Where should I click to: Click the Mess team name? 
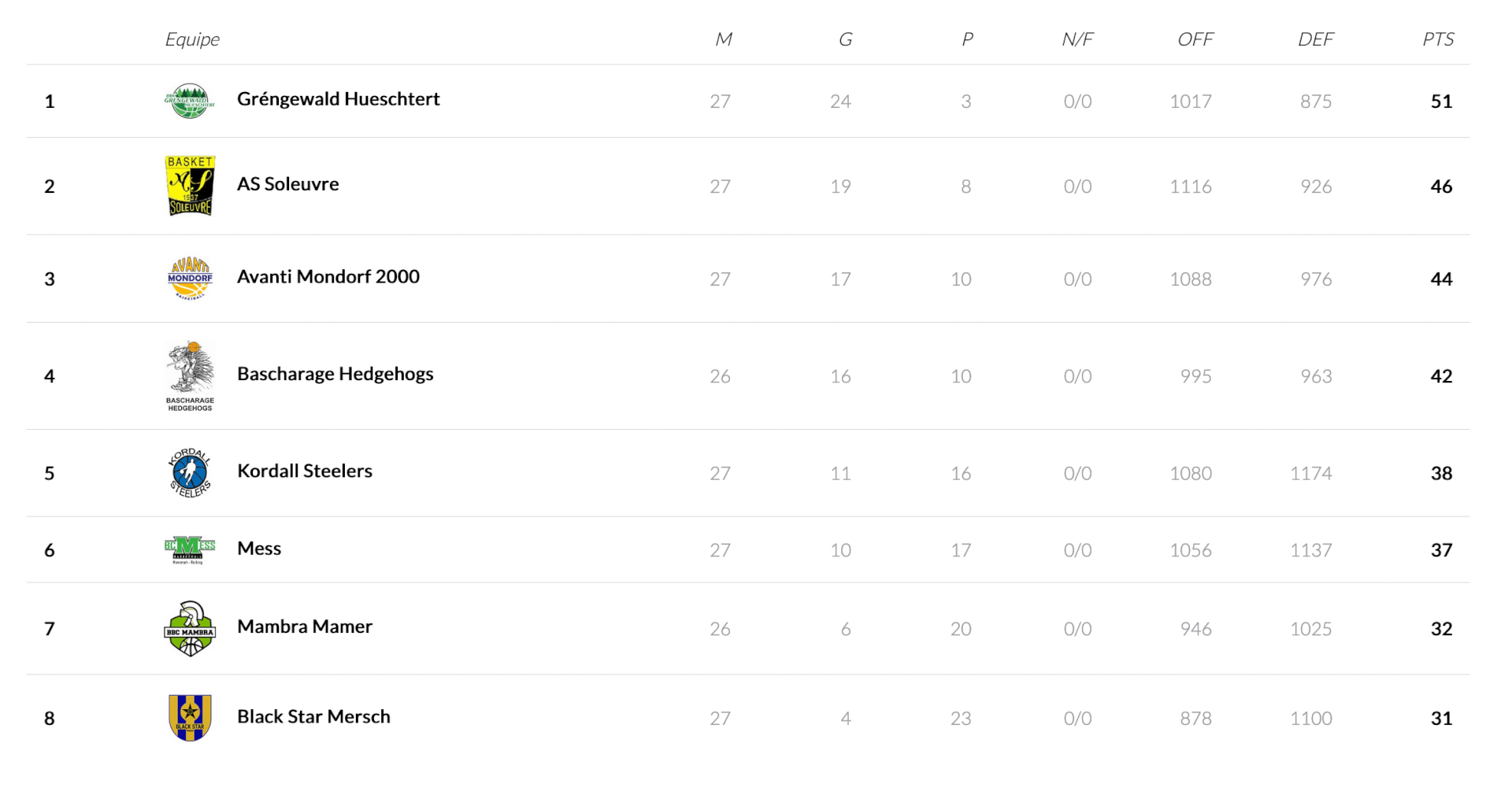258,549
